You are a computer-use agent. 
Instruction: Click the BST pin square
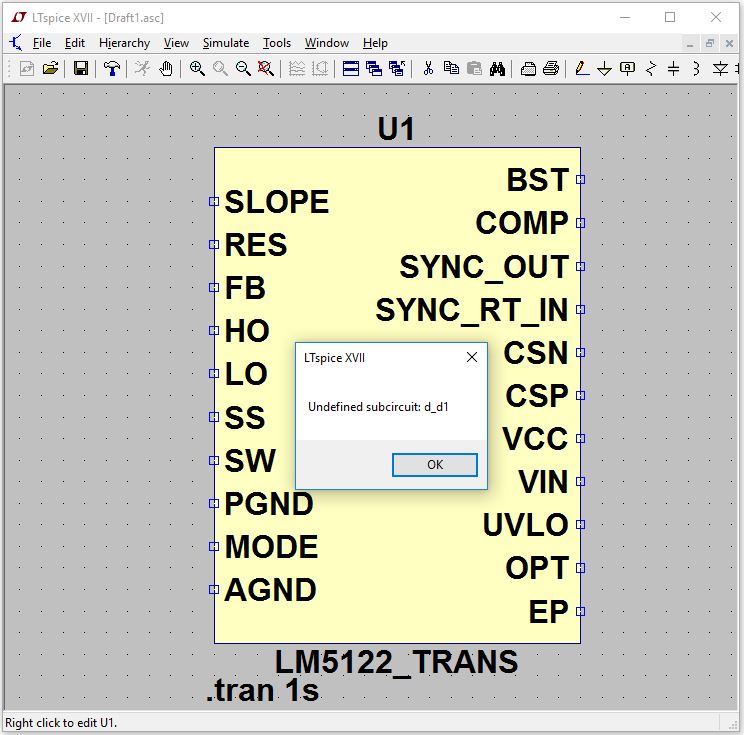click(580, 179)
